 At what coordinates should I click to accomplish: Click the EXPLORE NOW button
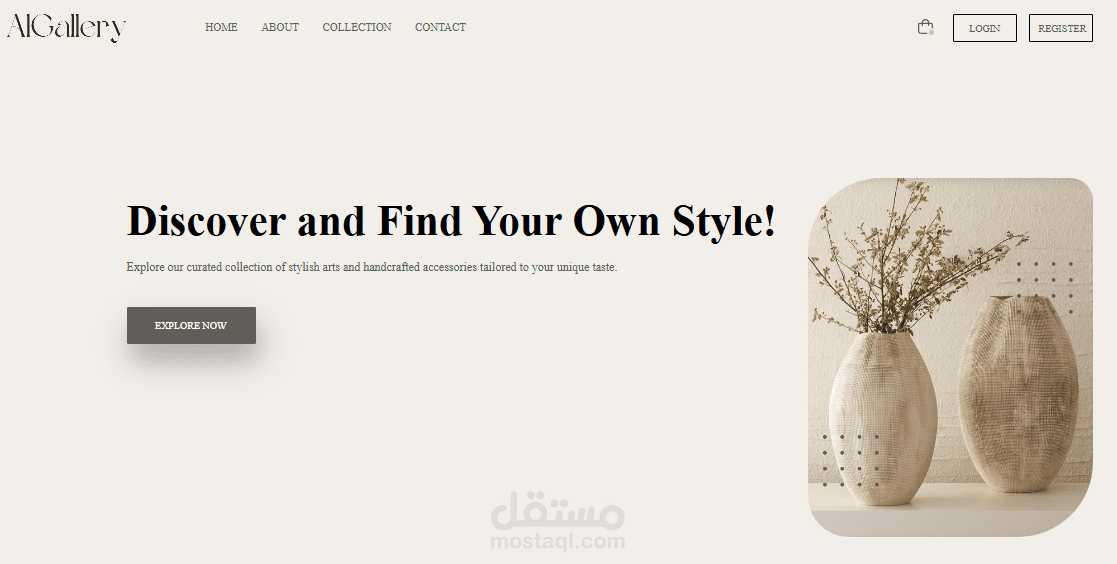point(191,325)
